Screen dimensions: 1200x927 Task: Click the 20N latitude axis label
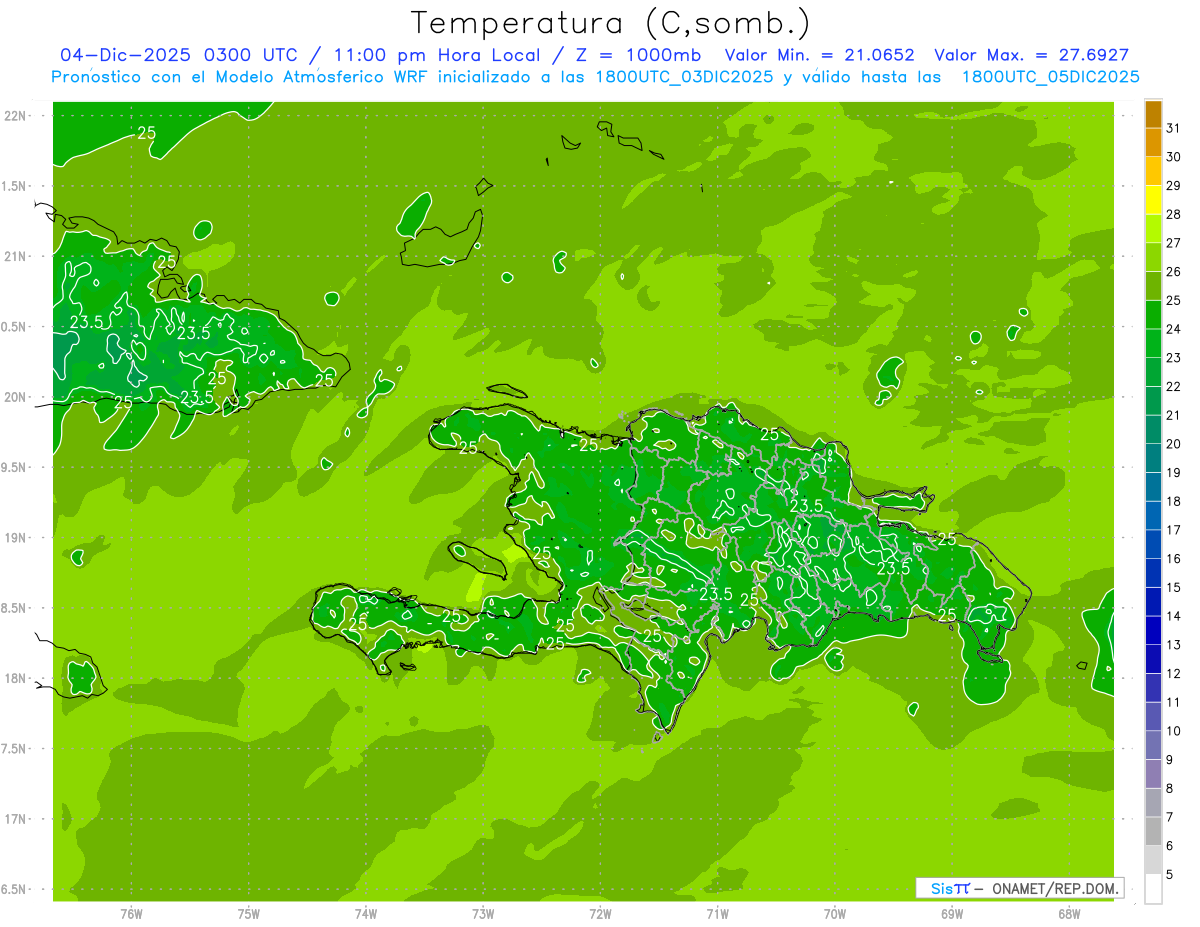click(x=16, y=397)
